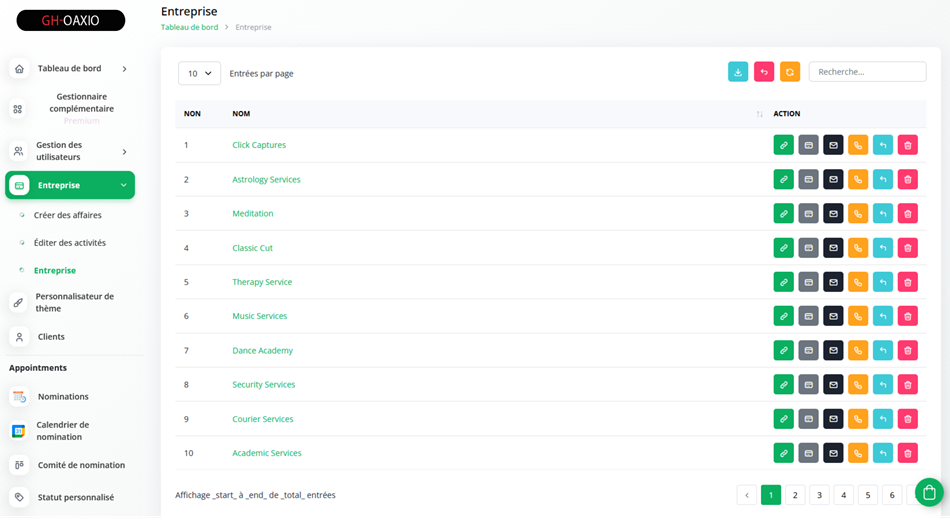Image resolution: width=950 pixels, height=521 pixels.
Task: Click the previous page arrow in pagination
Action: 746,495
